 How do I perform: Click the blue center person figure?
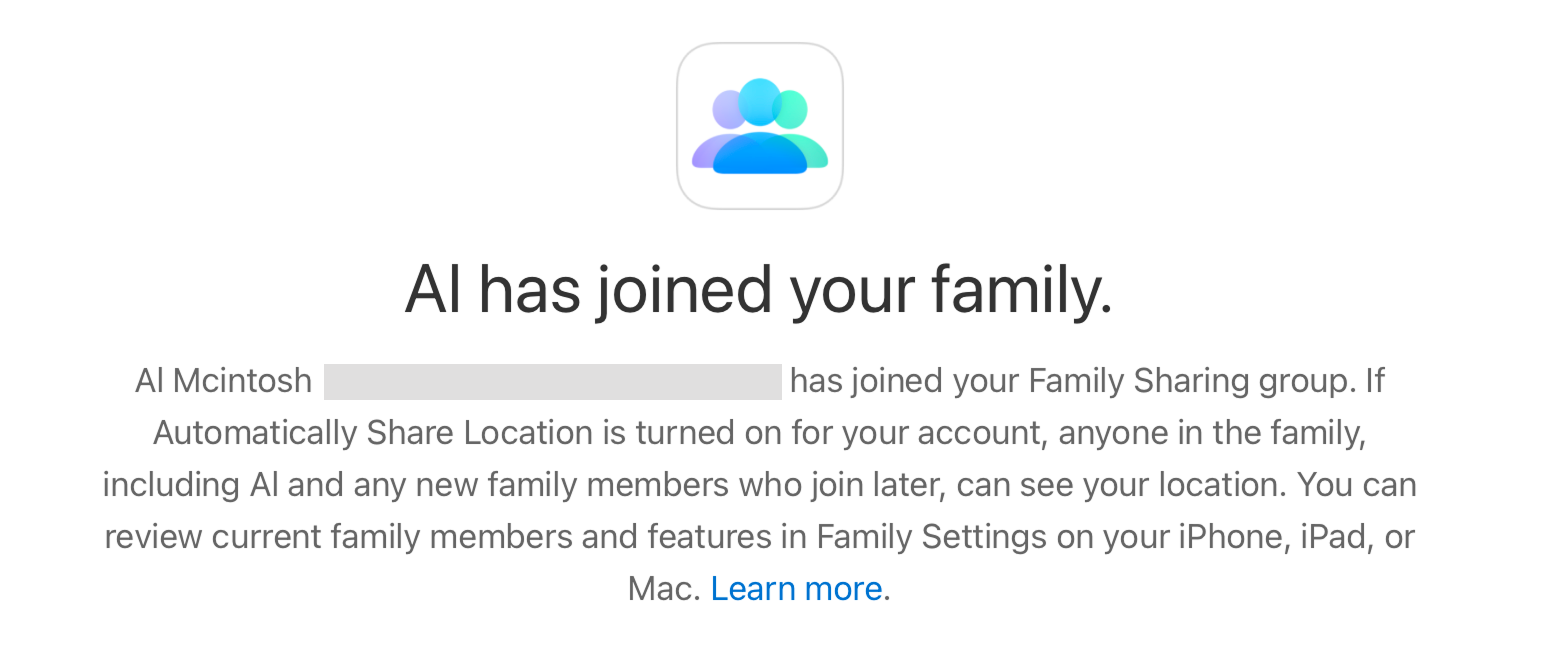pos(760,140)
